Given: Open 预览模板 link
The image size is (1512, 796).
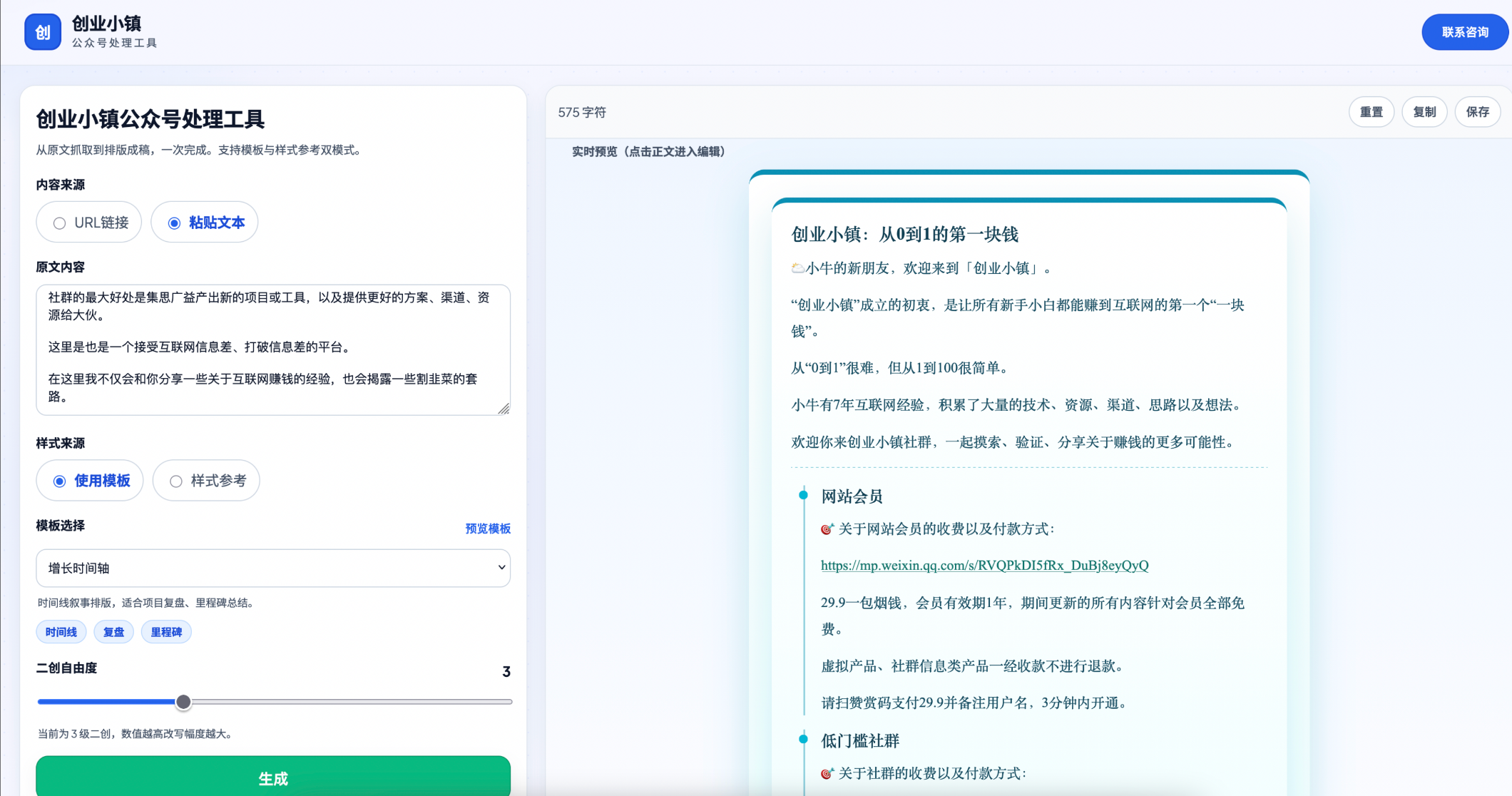Looking at the screenshot, I should [488, 529].
